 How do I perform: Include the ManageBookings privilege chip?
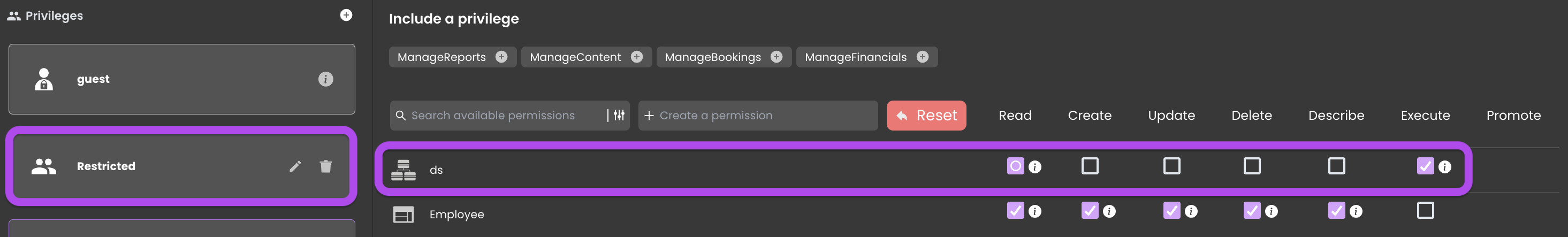(x=724, y=57)
